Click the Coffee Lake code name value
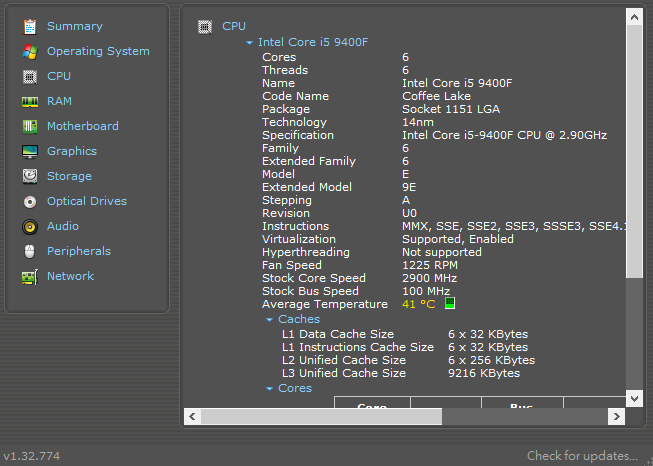653x466 pixels. [436, 96]
